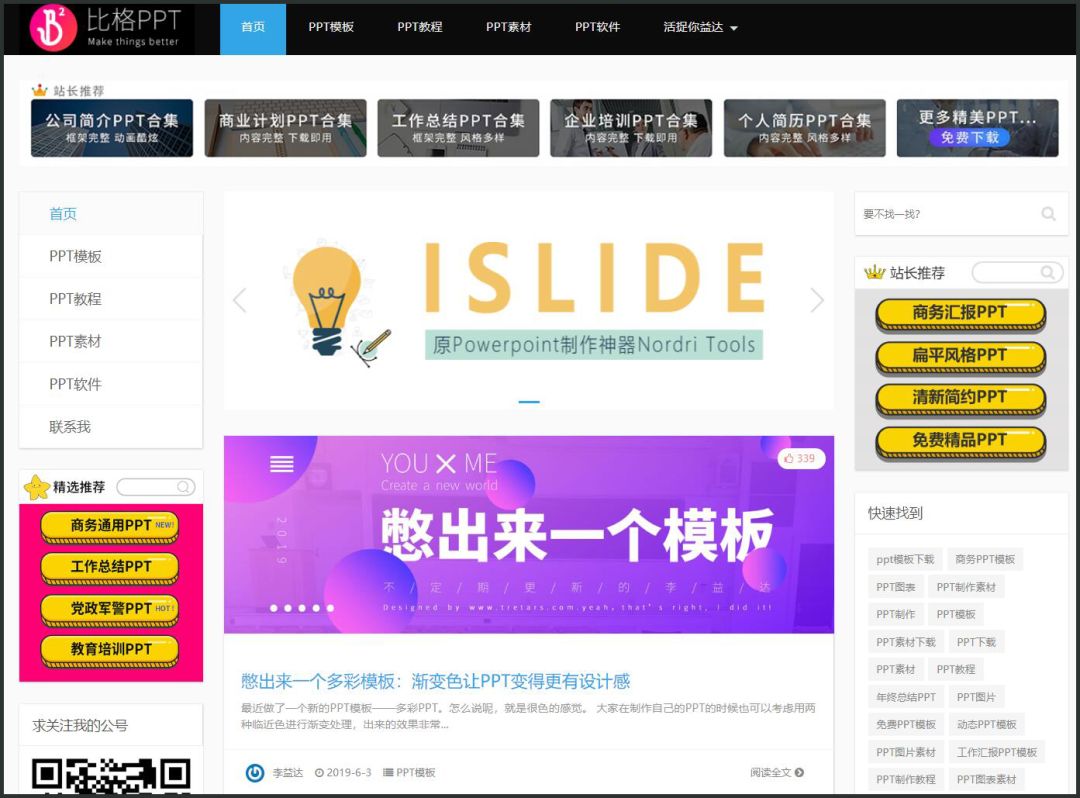Click the PPT制作素材 tag
This screenshot has height=798, width=1080.
click(966, 587)
